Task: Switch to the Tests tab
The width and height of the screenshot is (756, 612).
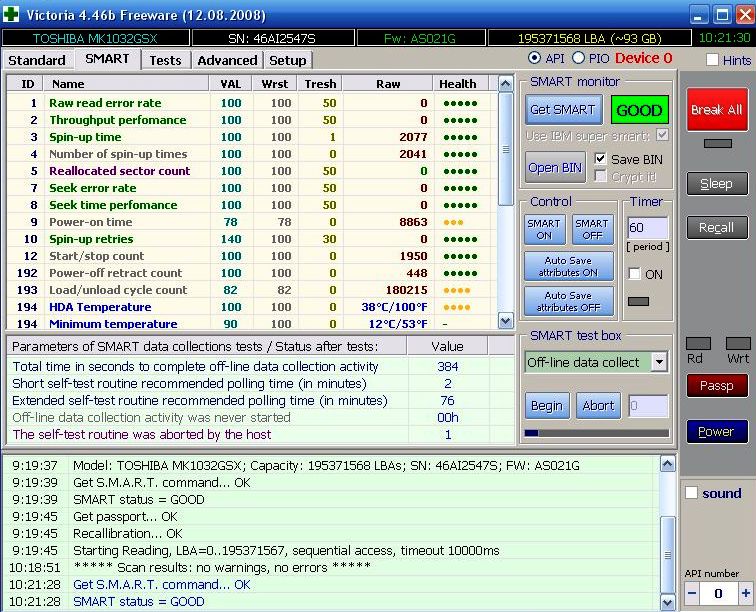Action: 165,60
